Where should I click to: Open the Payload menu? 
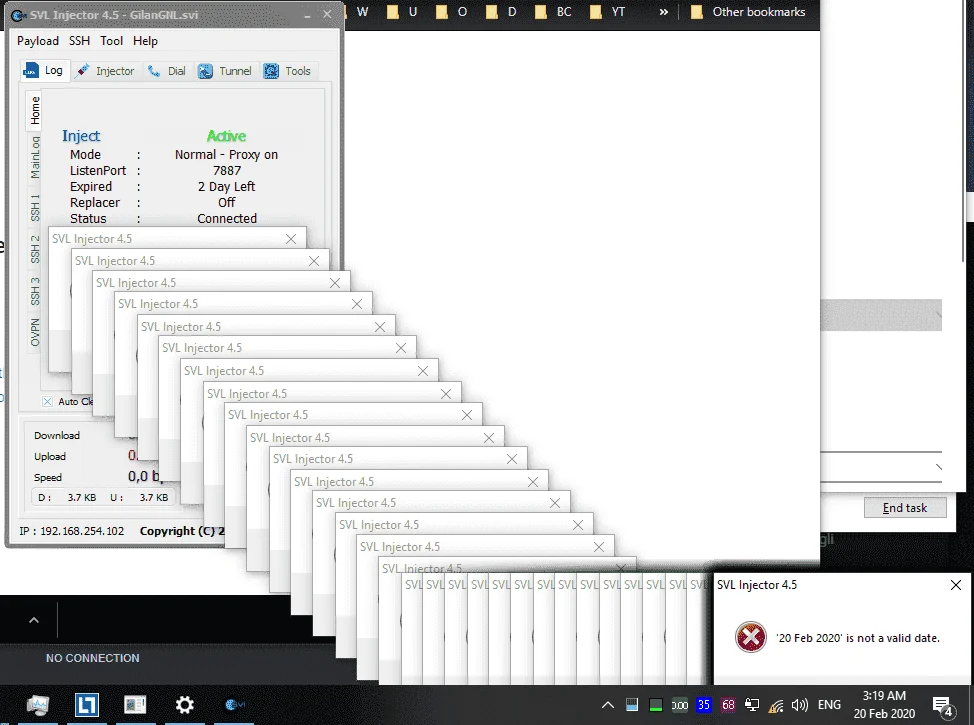click(38, 41)
